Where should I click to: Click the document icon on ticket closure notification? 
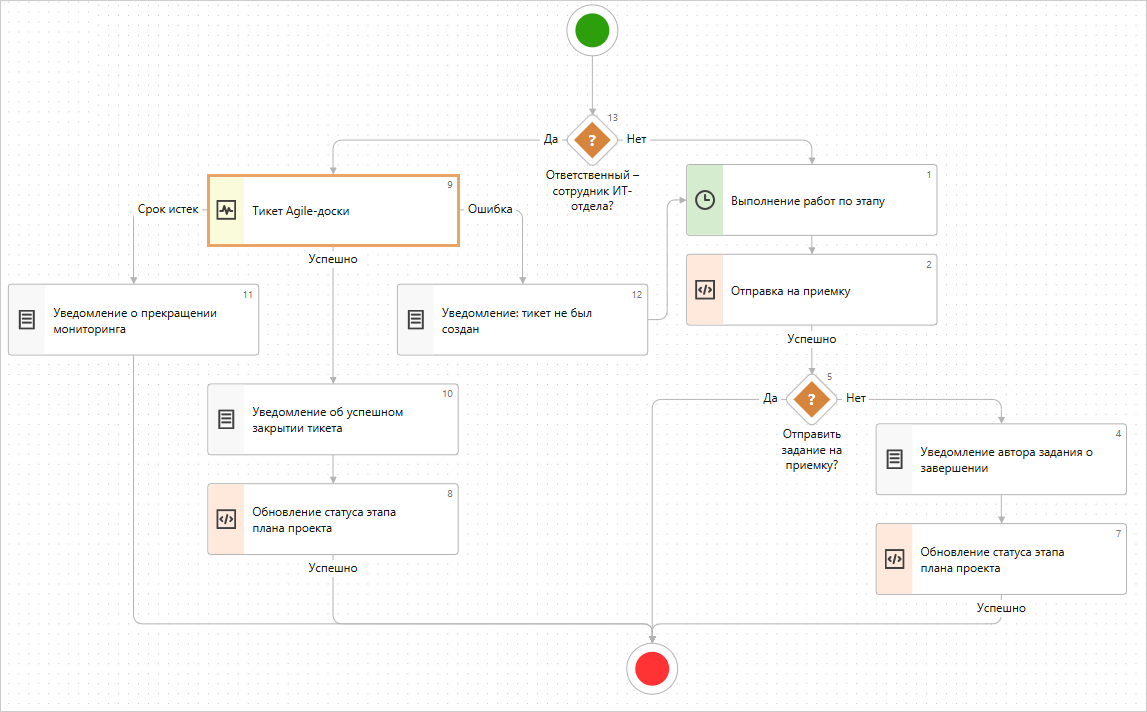pos(226,419)
